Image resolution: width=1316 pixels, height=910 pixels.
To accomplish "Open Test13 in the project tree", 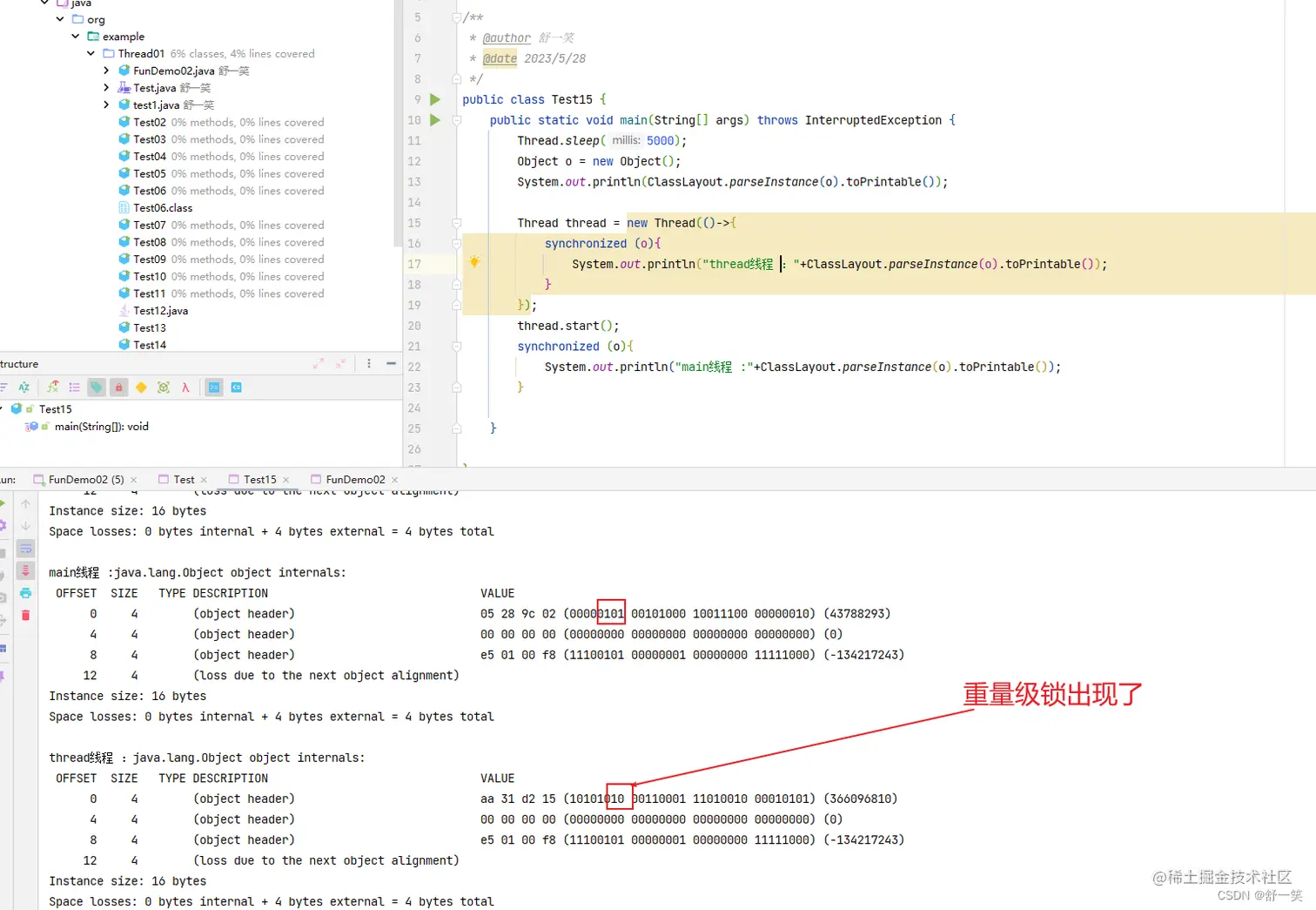I will click(150, 328).
